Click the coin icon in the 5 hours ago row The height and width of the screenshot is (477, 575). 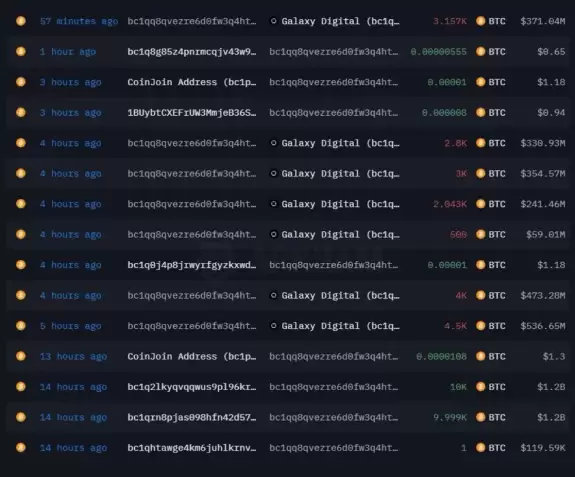click(x=21, y=326)
